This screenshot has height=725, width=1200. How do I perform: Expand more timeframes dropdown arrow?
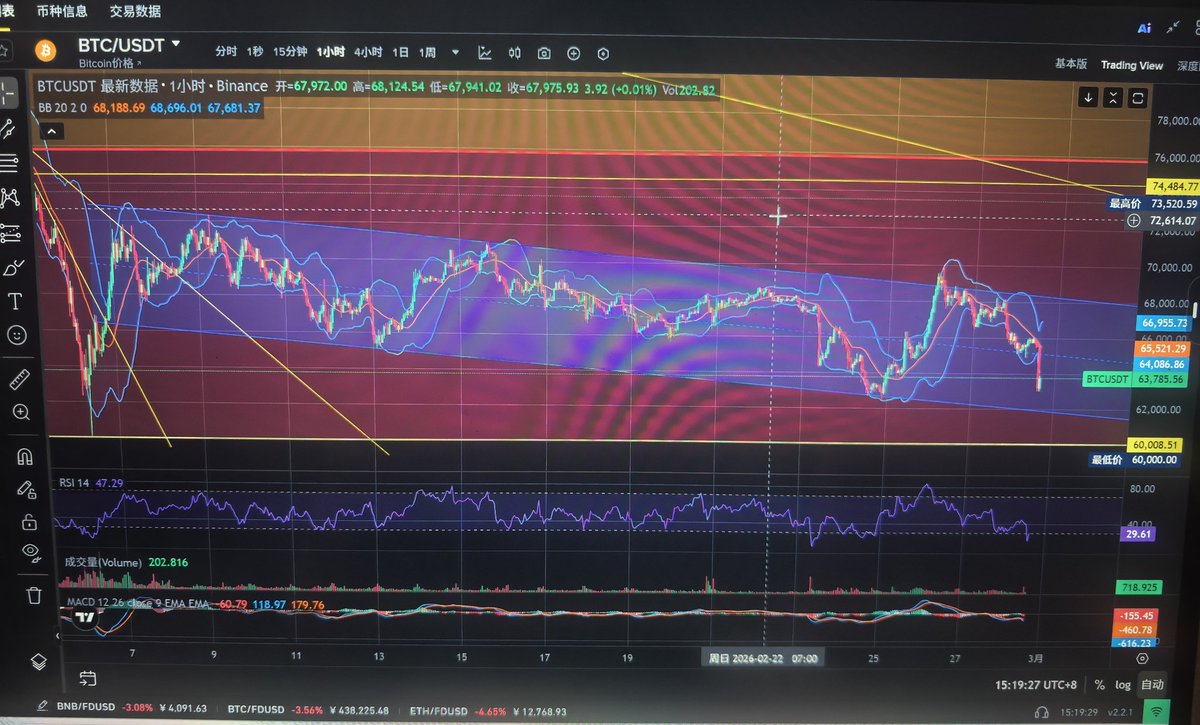tap(456, 53)
